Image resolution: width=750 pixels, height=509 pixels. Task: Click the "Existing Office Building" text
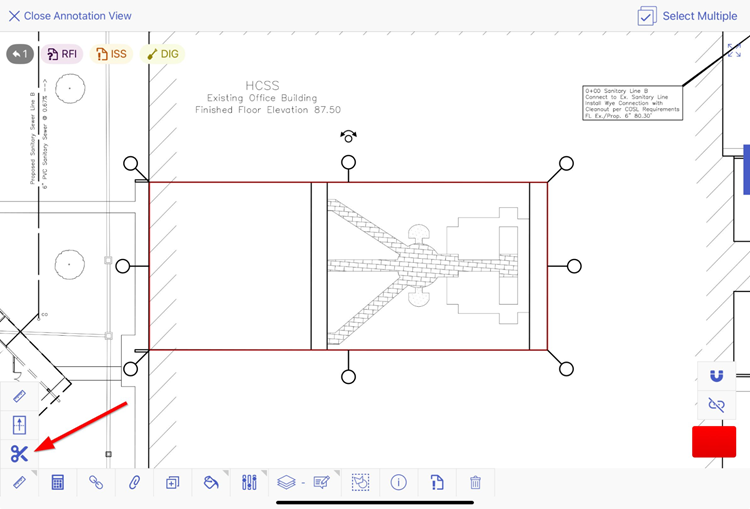point(262,98)
